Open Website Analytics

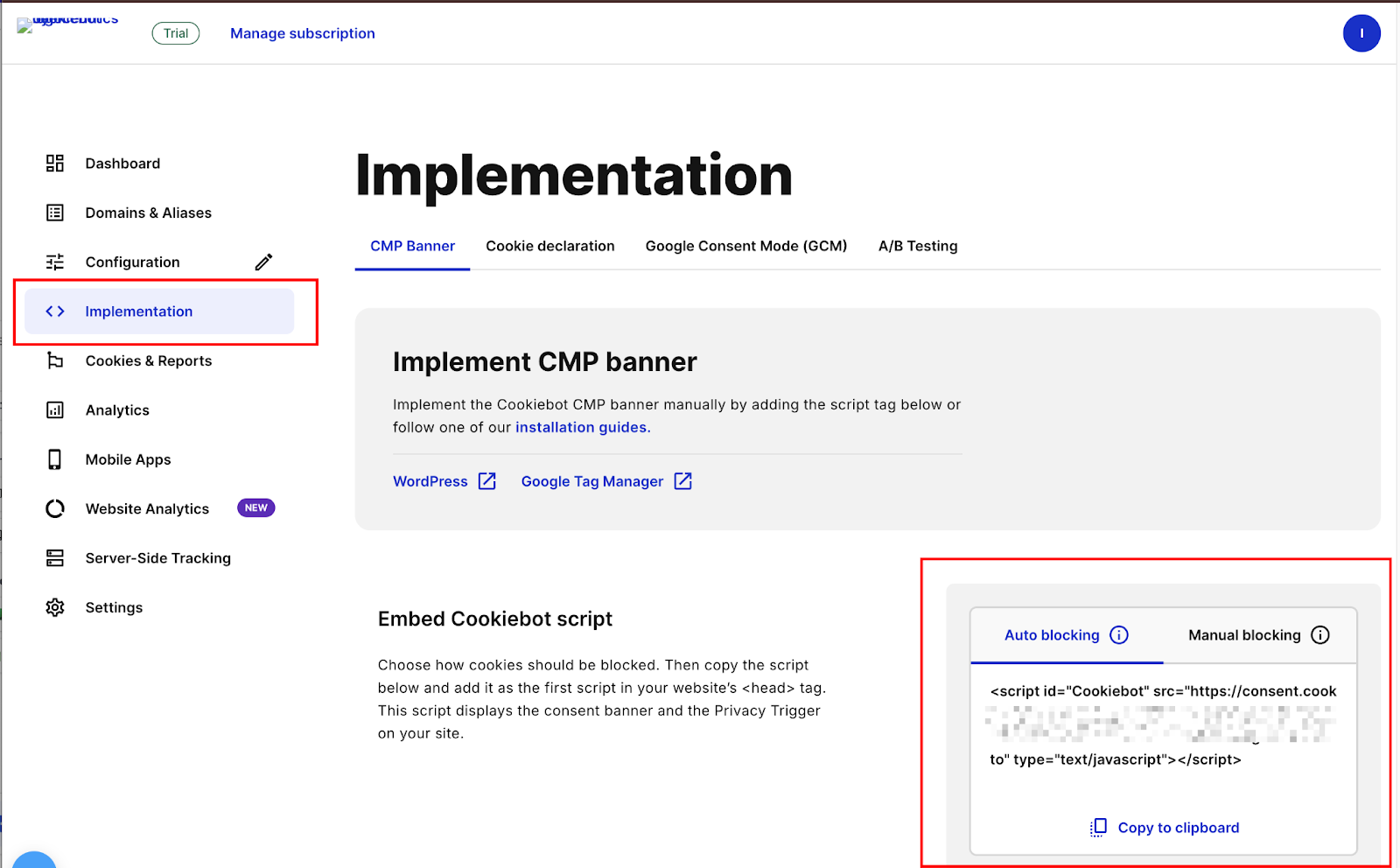click(147, 508)
